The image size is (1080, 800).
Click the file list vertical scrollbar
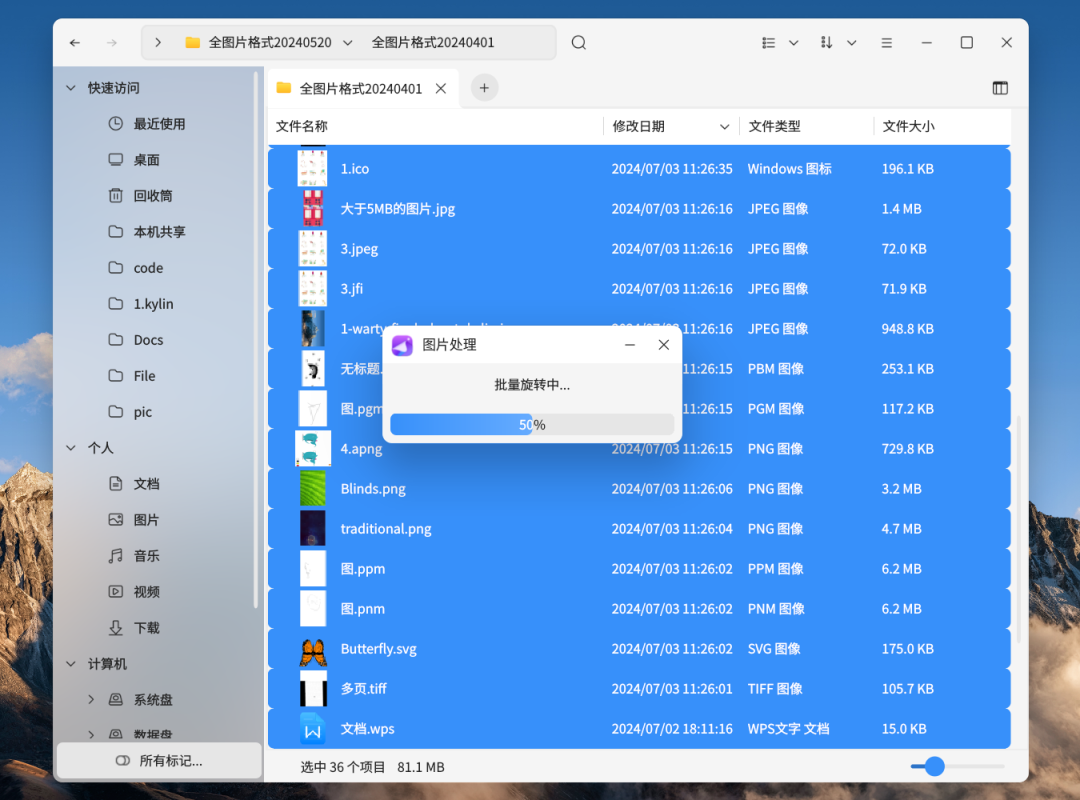pos(1019,528)
